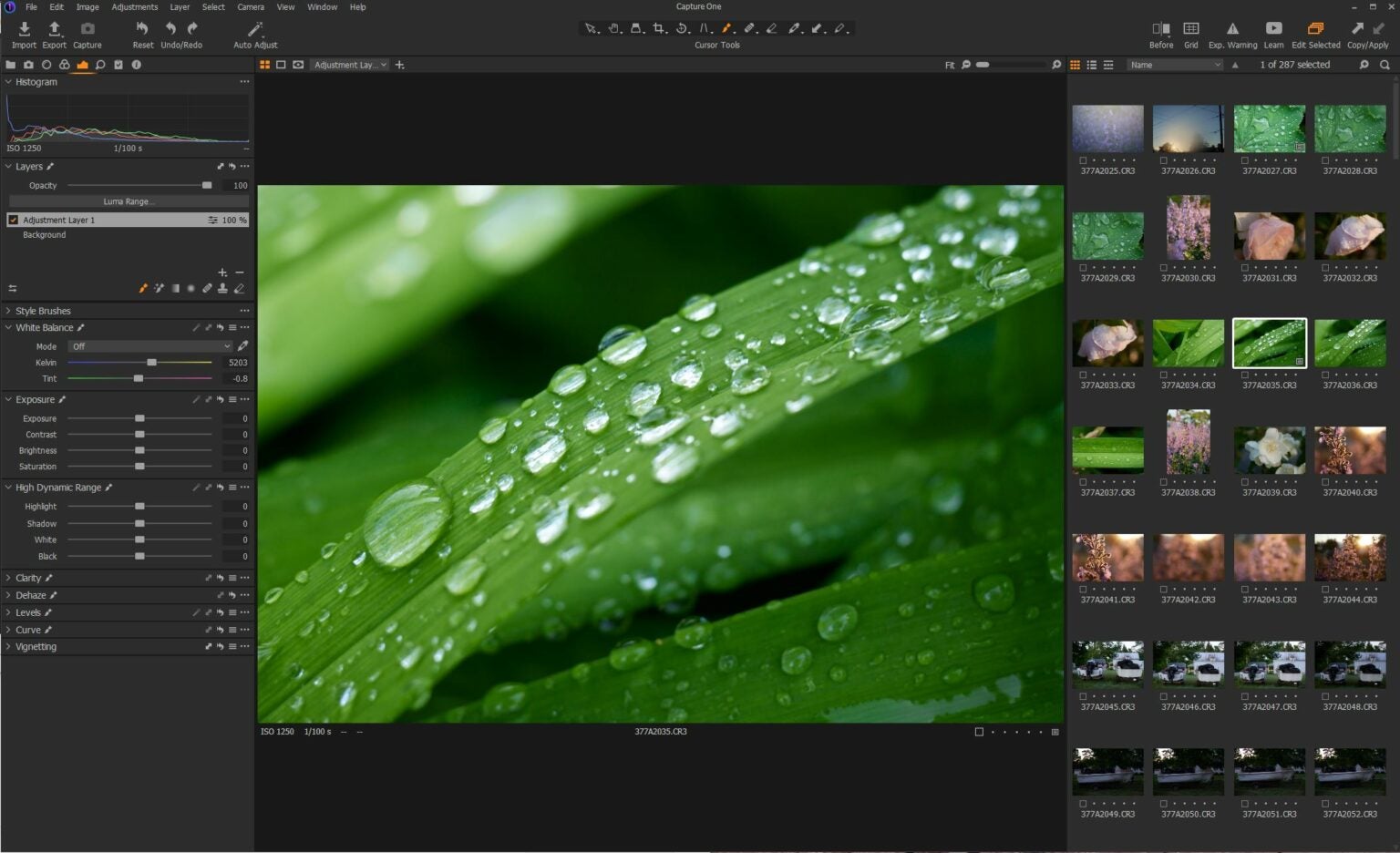The width and height of the screenshot is (1400, 853).
Task: Toggle visibility of Adjustment Layer 1
Action: pyautogui.click(x=13, y=220)
